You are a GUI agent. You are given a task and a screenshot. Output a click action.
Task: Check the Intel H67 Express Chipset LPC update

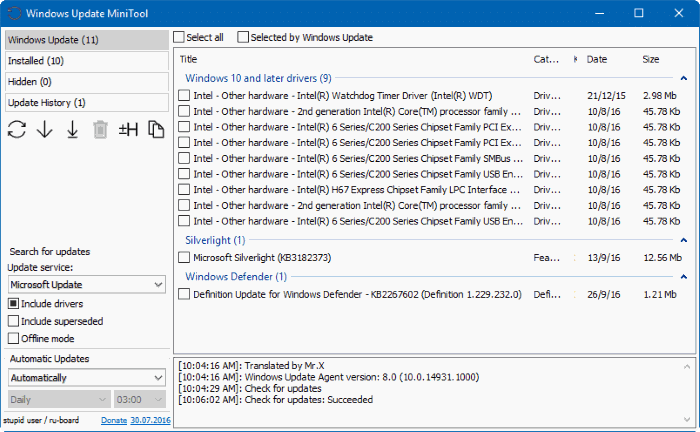pos(184,190)
